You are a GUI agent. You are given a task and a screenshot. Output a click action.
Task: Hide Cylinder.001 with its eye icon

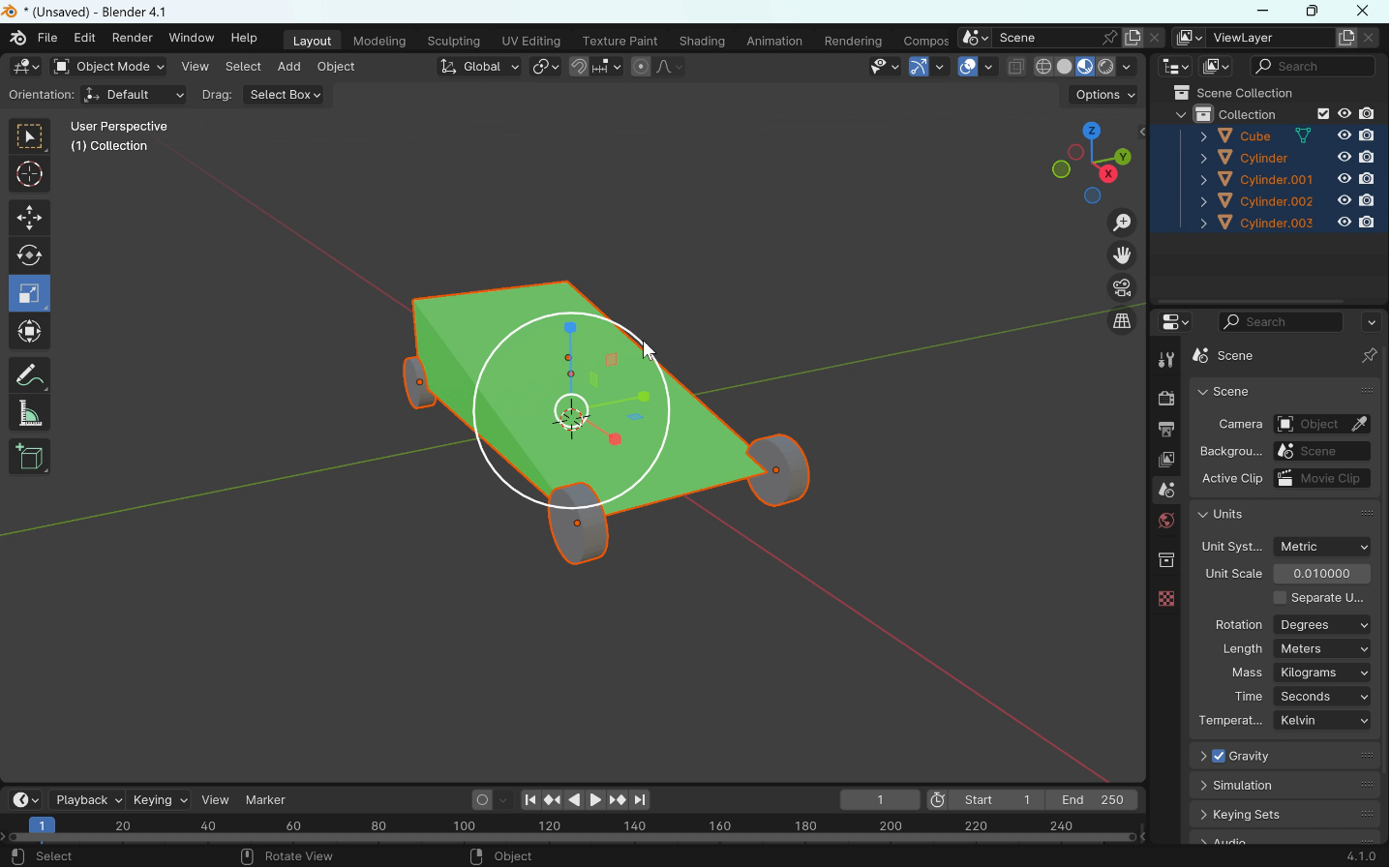[x=1345, y=180]
